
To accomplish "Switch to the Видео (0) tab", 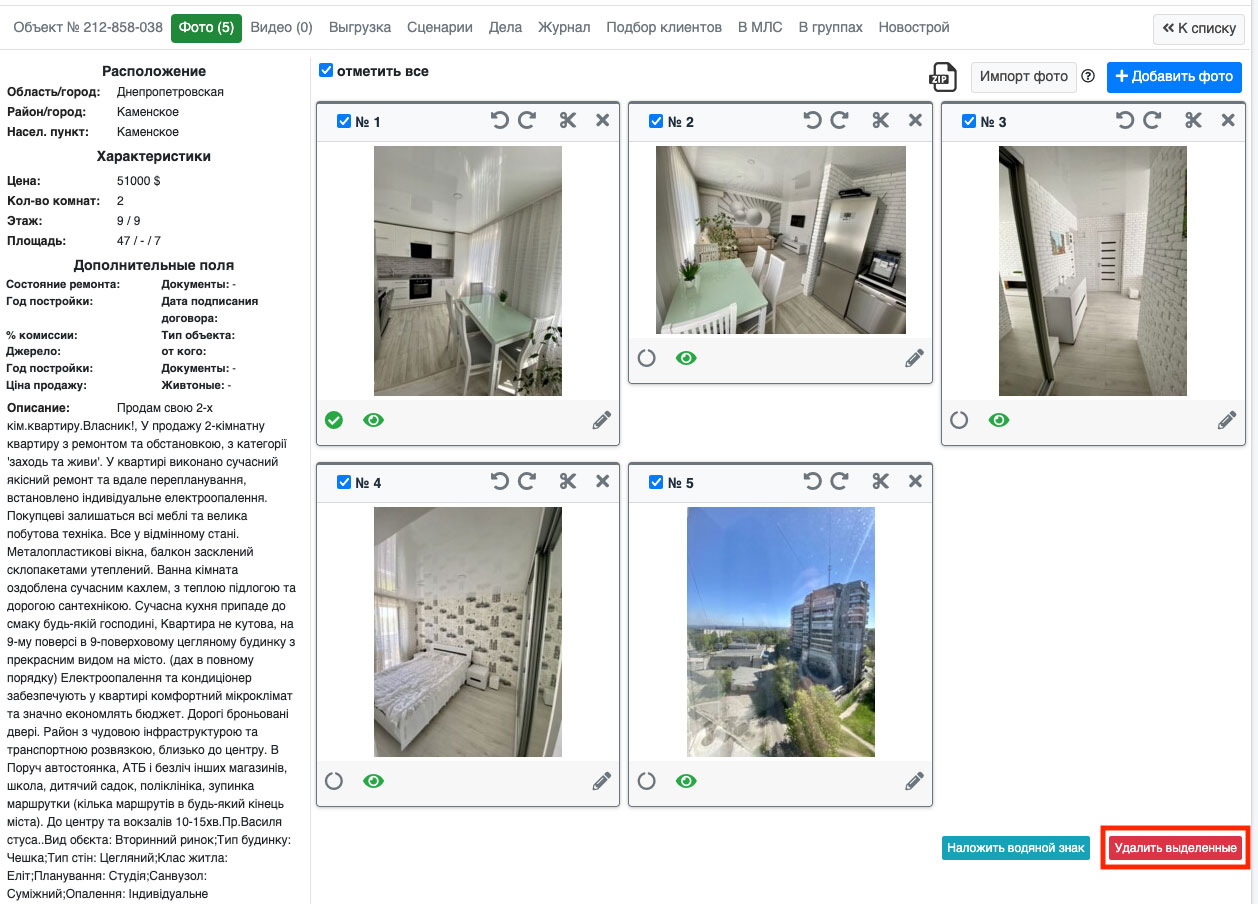I will [281, 28].
